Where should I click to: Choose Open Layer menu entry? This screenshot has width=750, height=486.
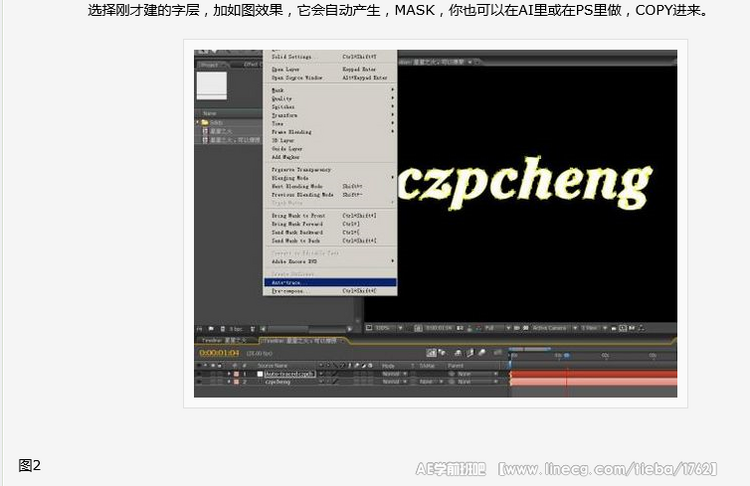[x=330, y=69]
